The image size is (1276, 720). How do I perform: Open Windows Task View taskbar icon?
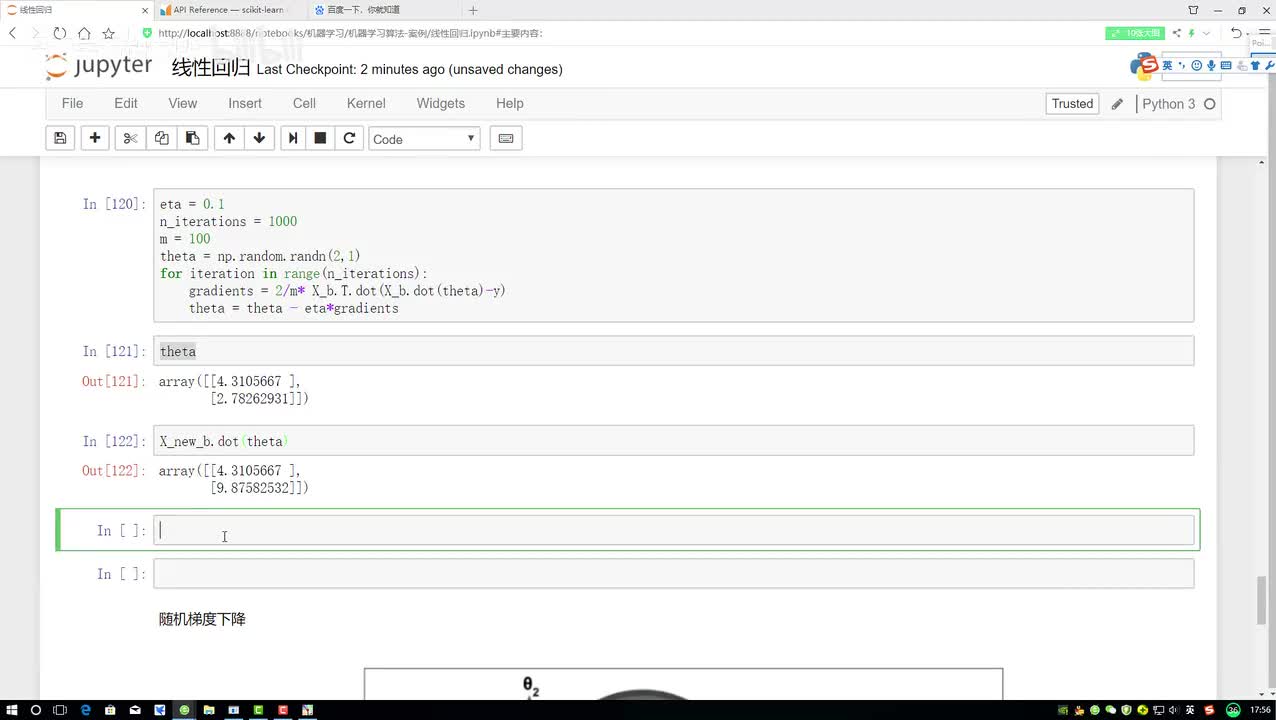point(60,710)
